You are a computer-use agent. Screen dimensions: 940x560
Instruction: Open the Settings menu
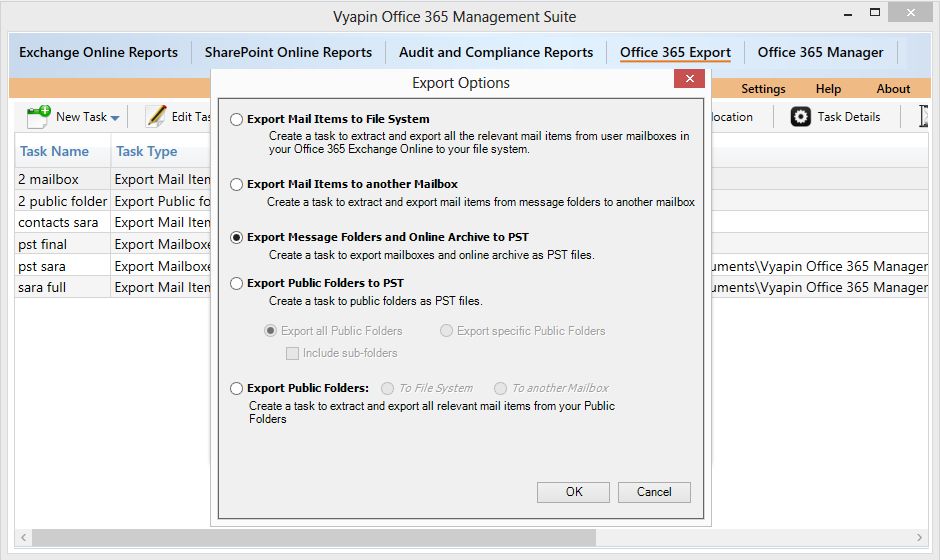coord(763,89)
